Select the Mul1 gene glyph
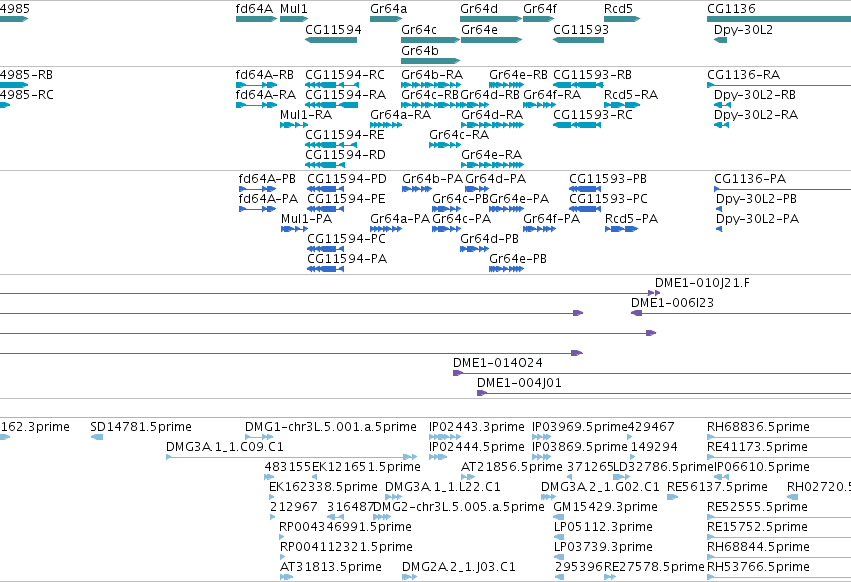Screen dimensions: 851x582 pos(294,19)
